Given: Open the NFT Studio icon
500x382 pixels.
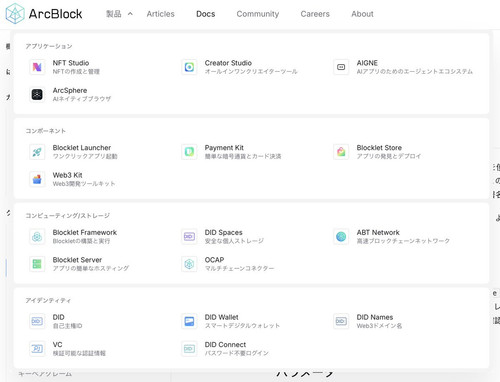Looking at the screenshot, I should 37,67.
